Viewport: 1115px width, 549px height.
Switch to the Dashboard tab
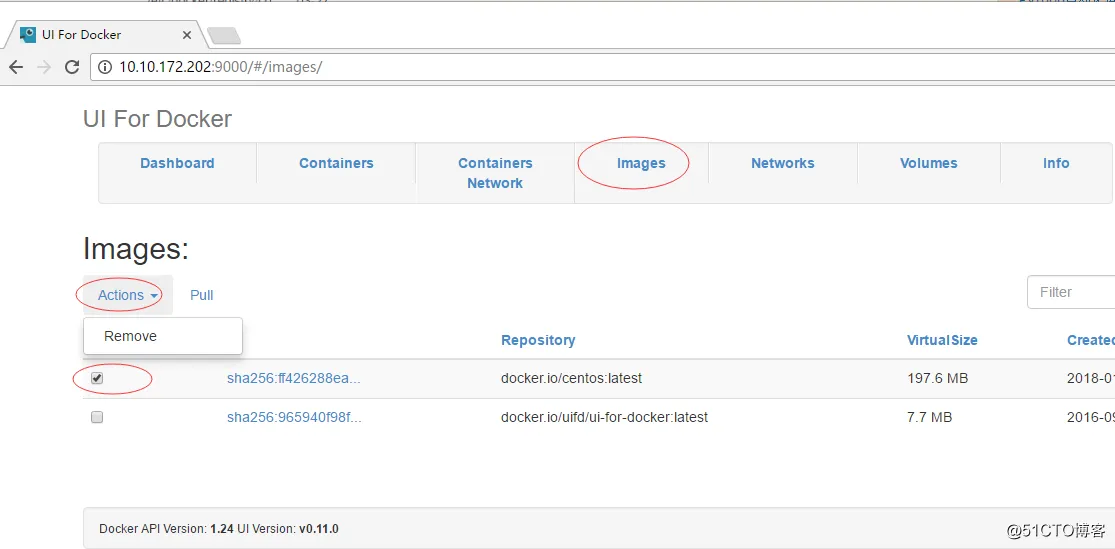[x=177, y=163]
